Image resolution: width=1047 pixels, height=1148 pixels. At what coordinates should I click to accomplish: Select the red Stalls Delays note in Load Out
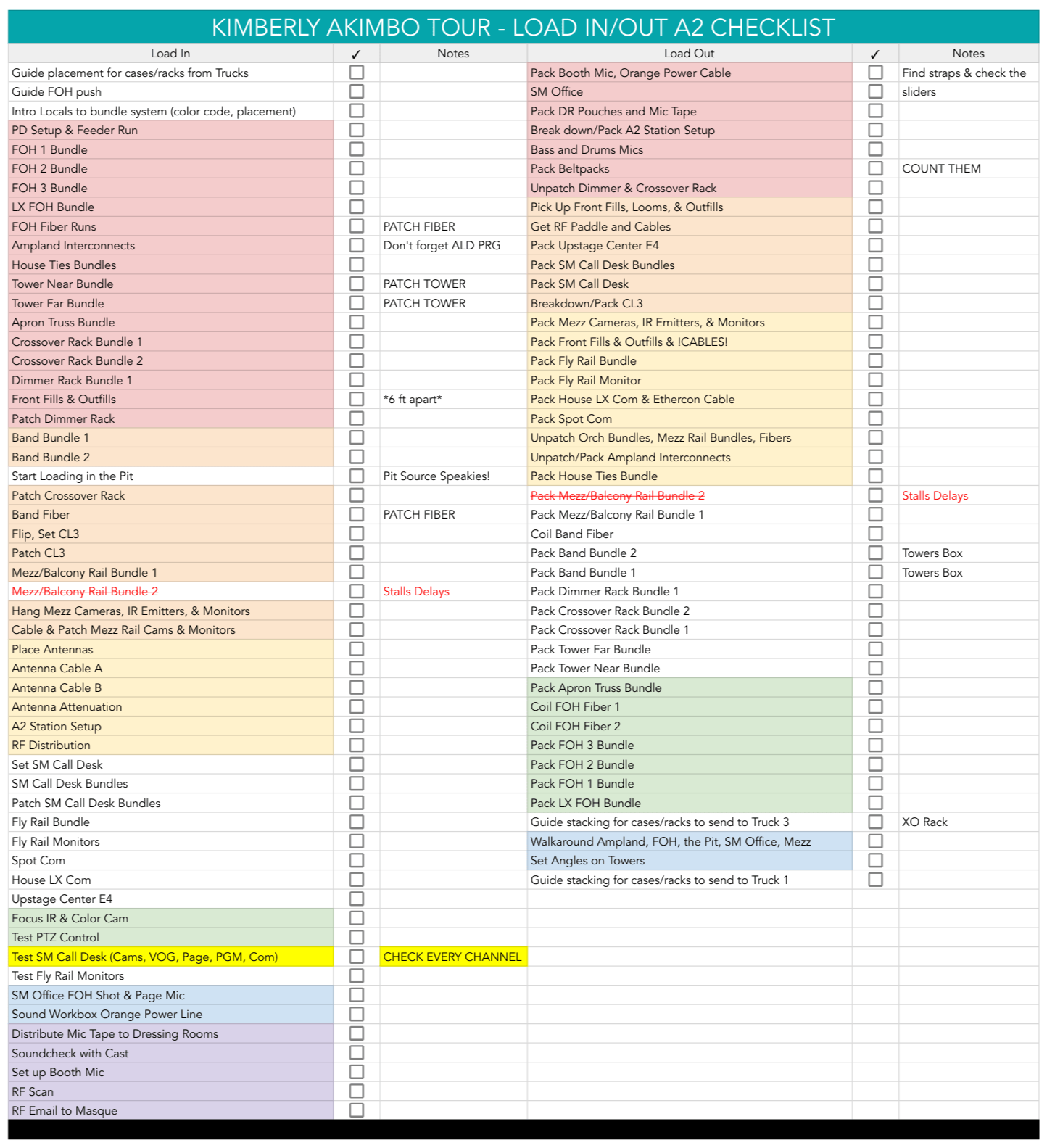point(969,495)
